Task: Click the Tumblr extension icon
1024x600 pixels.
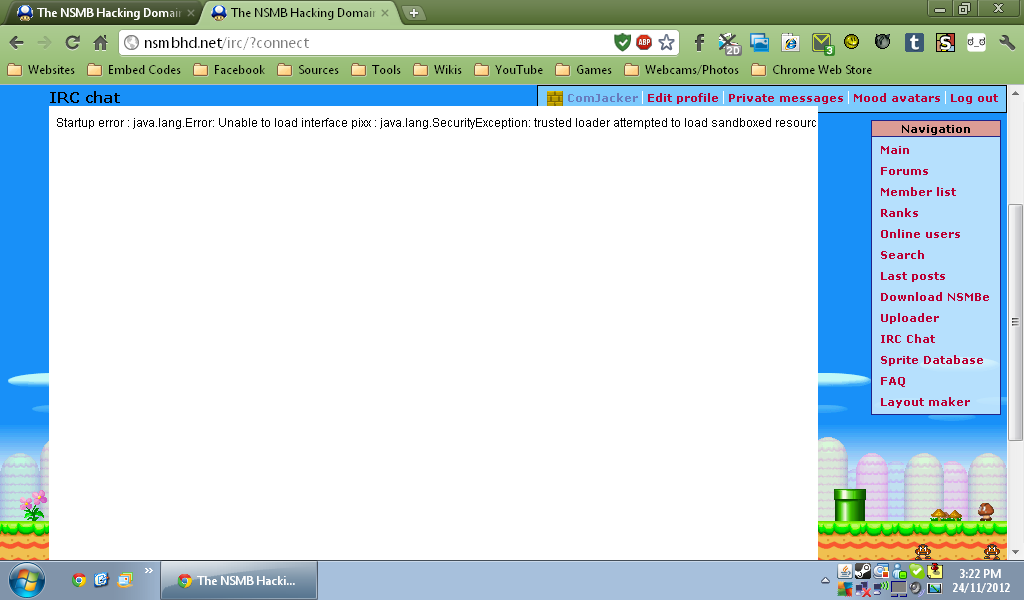Action: coord(913,42)
